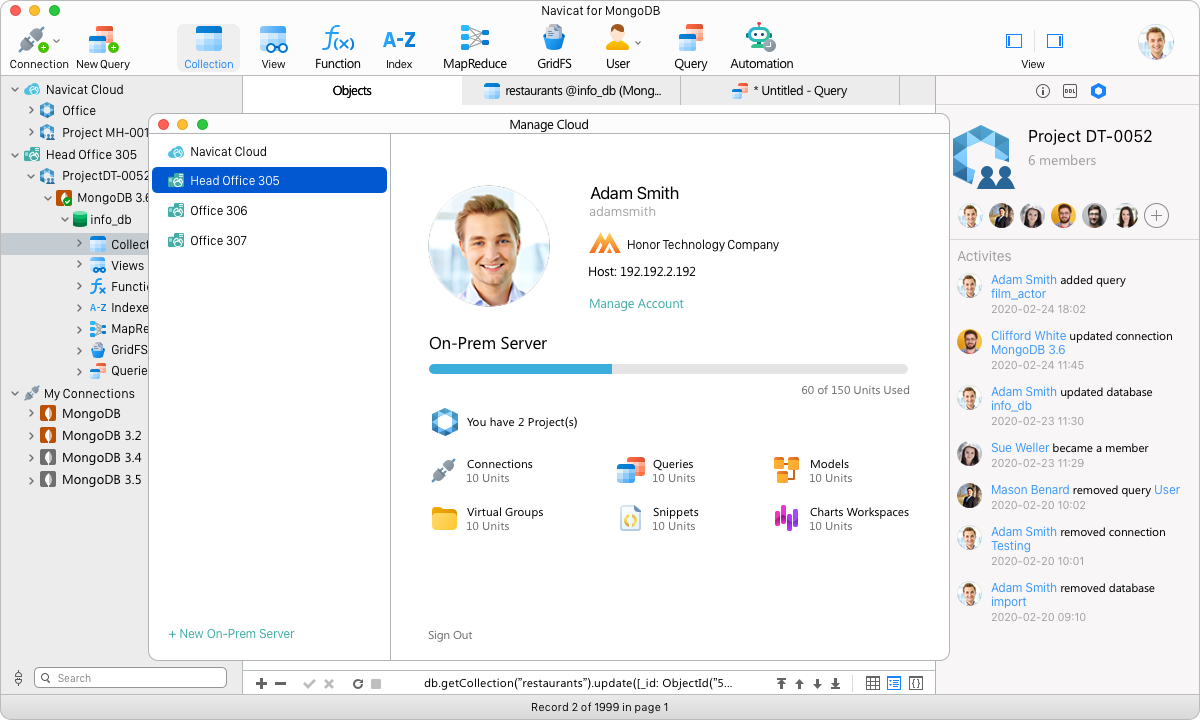Image resolution: width=1200 pixels, height=720 pixels.
Task: Switch to the Untitled - Query tab
Action: [790, 90]
